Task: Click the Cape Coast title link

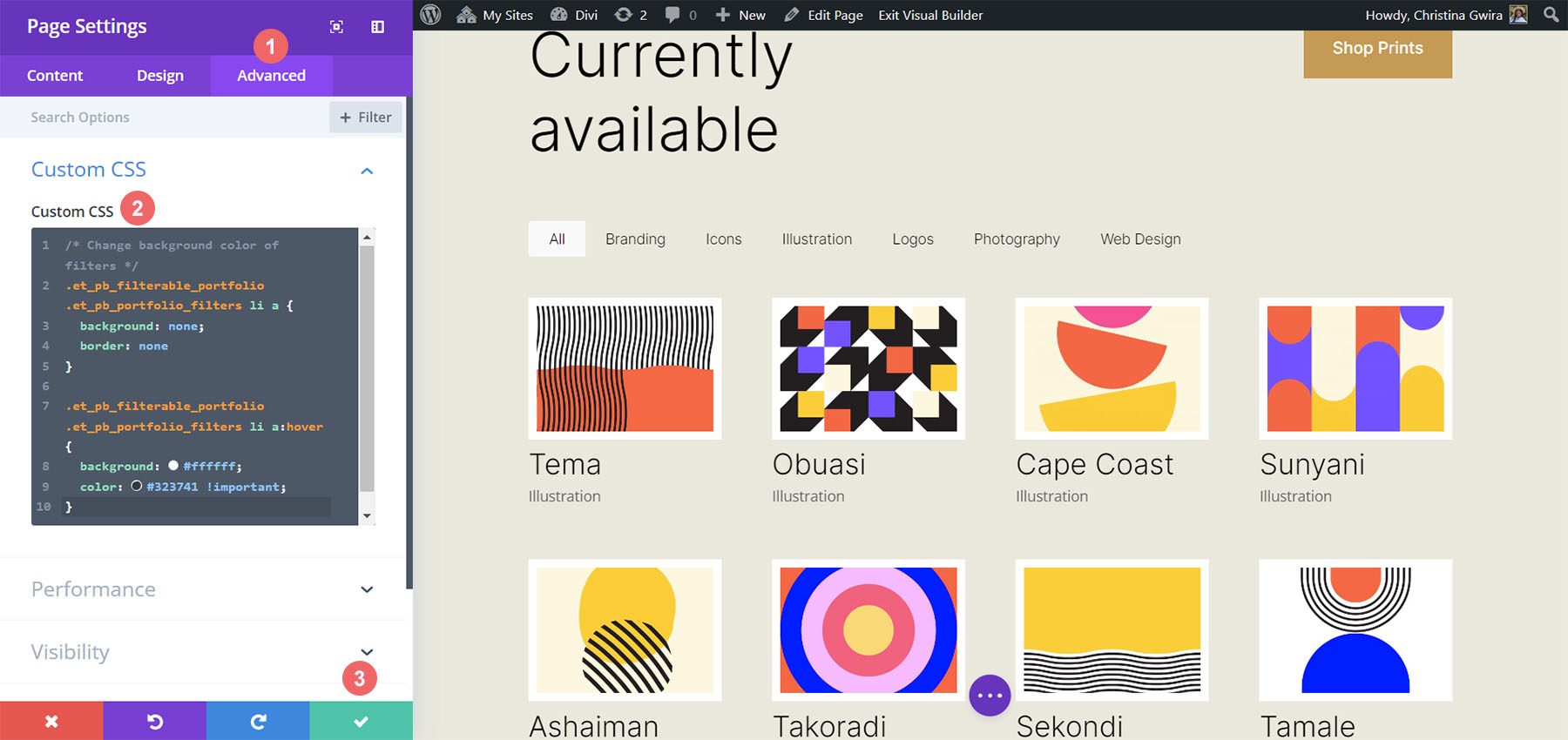Action: (1095, 466)
